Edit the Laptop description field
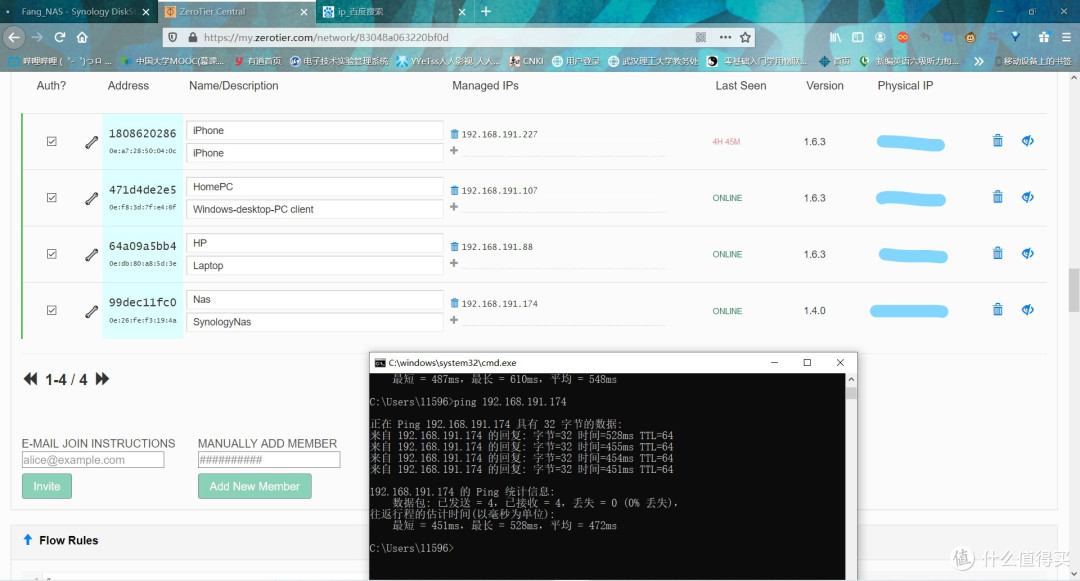This screenshot has height=581, width=1080. (x=315, y=265)
